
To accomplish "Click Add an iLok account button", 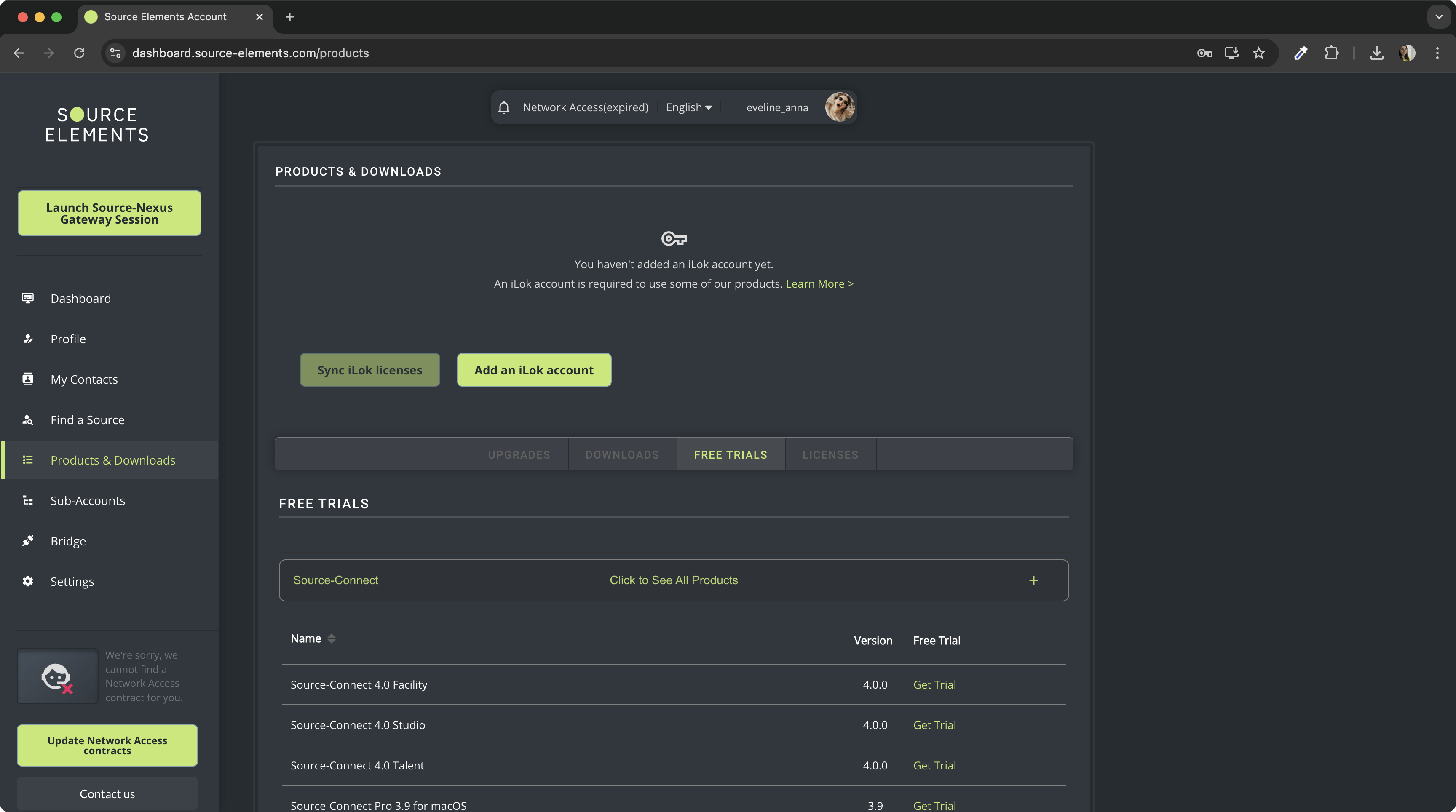I will click(x=533, y=370).
